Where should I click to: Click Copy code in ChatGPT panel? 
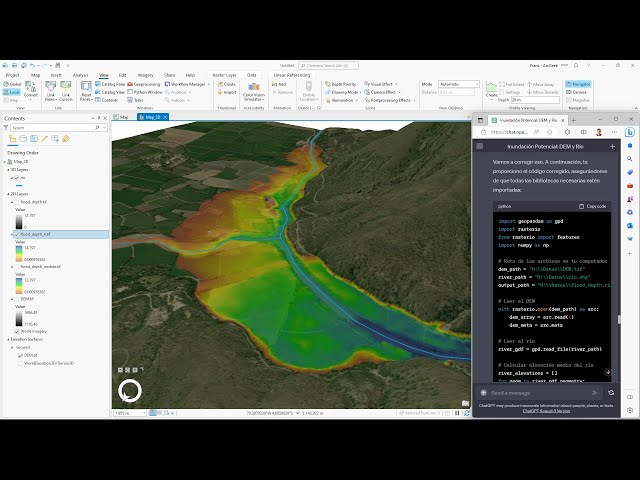592,207
